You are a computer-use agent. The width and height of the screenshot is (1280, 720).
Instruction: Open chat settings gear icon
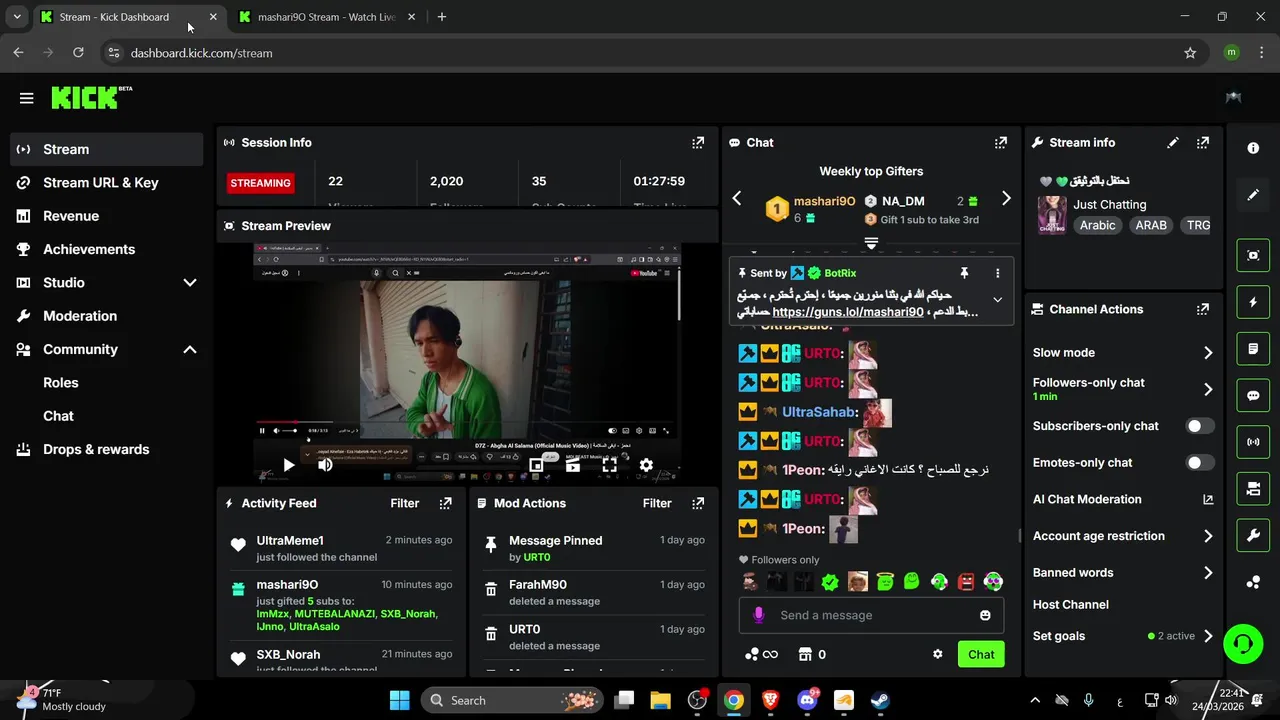tap(938, 654)
